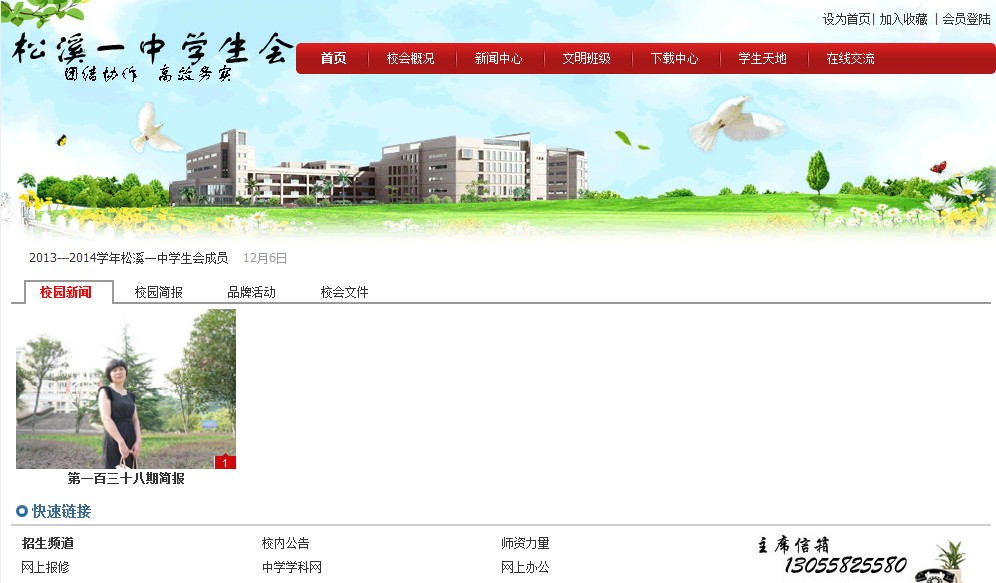Viewport: 996px width, 583px height.
Task: Switch to the 品牌活动 tab
Action: point(251,293)
